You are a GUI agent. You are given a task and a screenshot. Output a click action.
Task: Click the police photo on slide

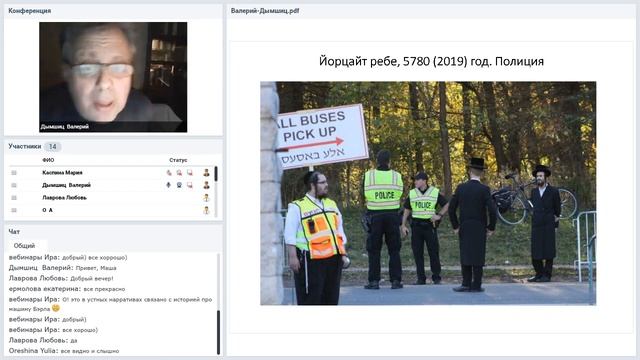pos(428,193)
